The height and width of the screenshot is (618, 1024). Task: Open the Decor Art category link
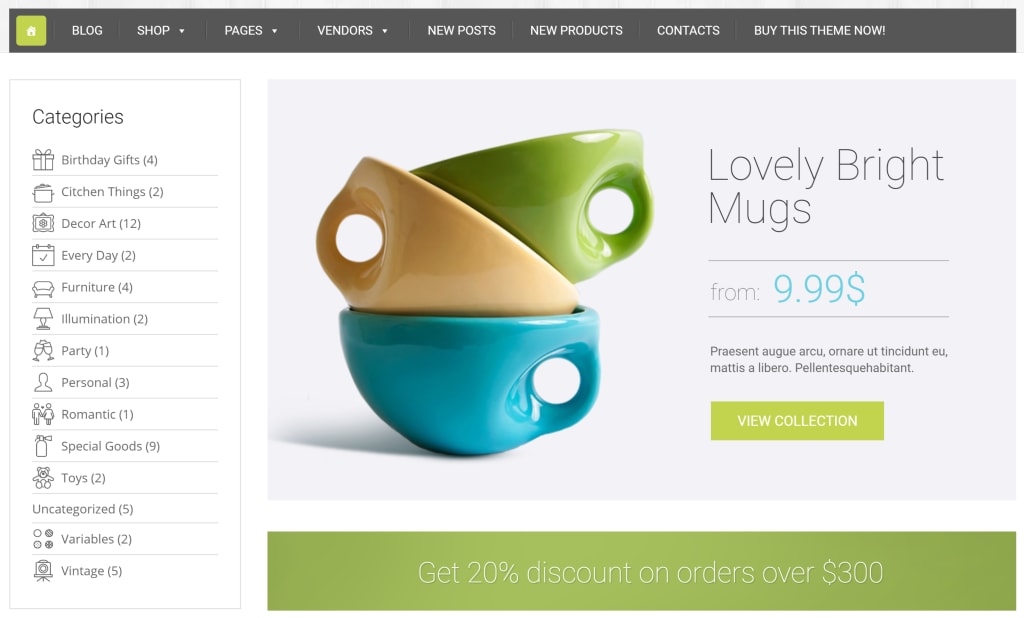(101, 223)
